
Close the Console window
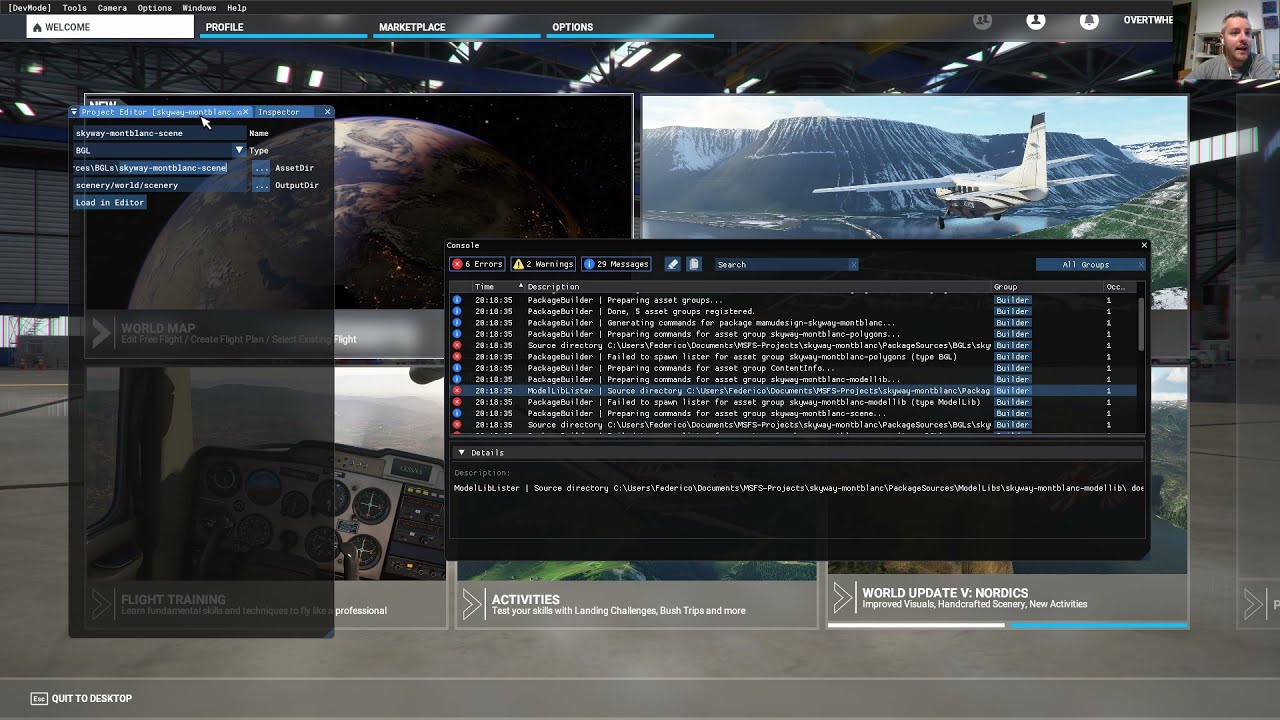click(x=1144, y=245)
